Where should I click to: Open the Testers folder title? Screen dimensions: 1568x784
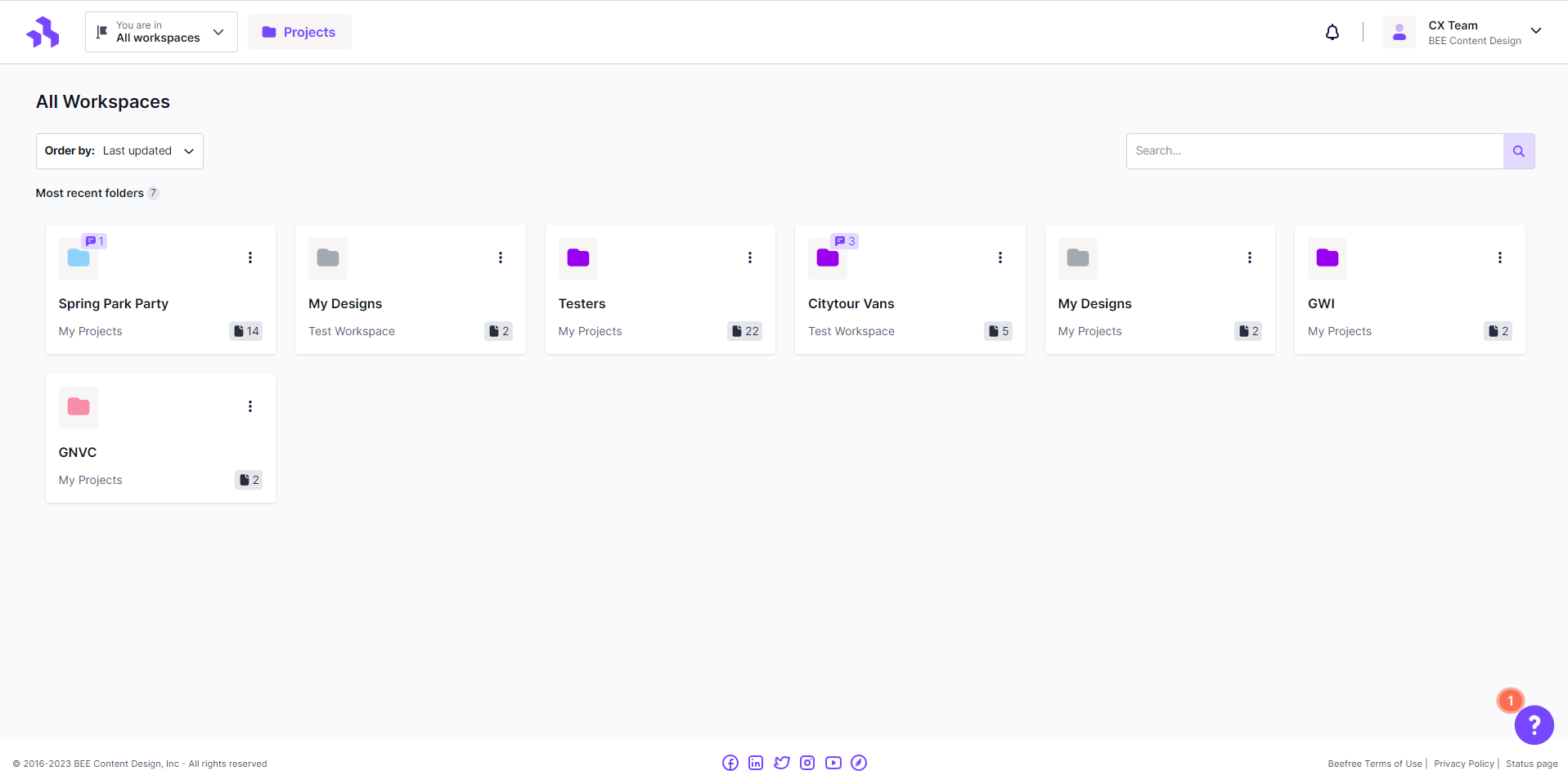[582, 303]
